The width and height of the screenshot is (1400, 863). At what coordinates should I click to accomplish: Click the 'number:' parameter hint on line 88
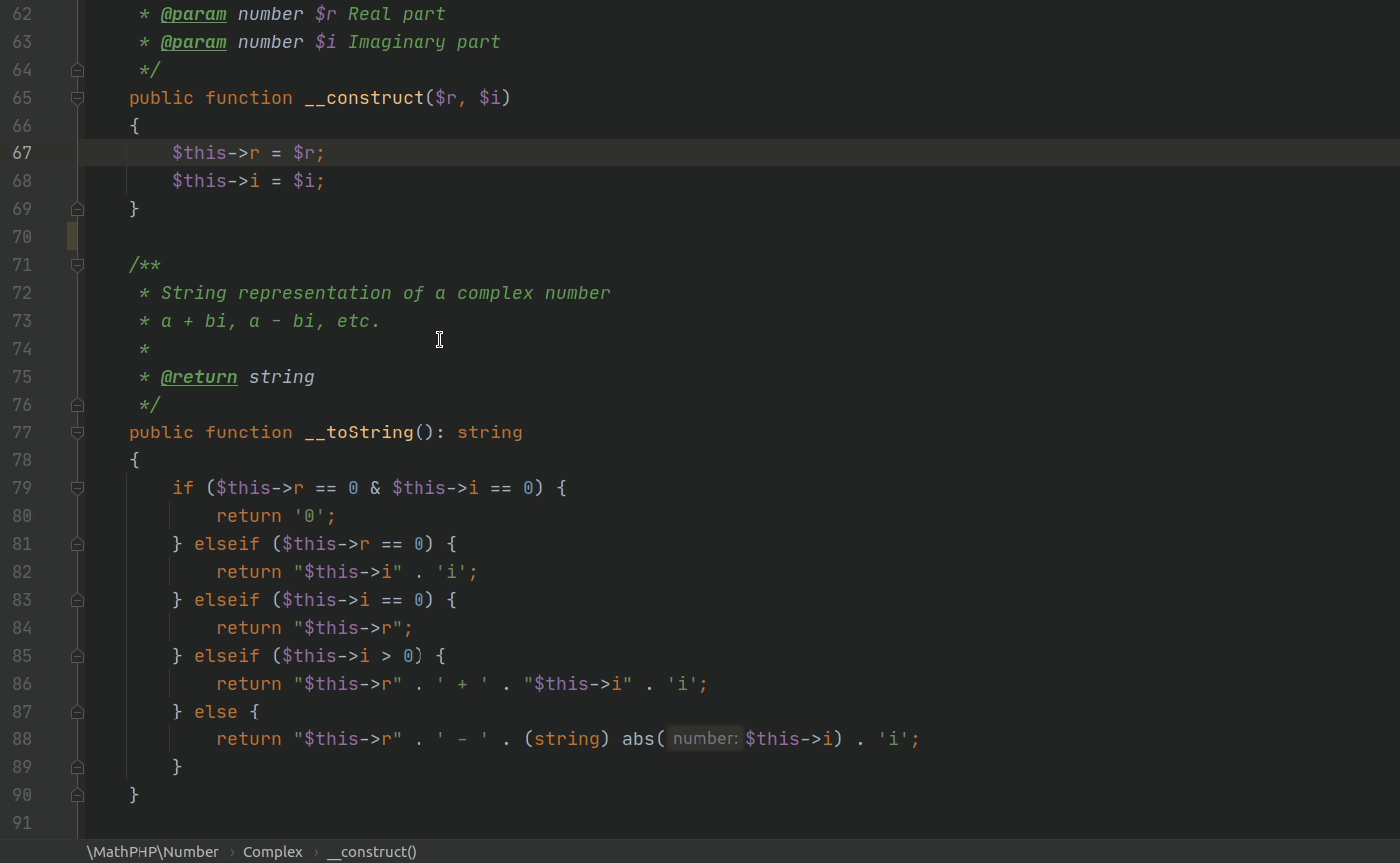[705, 739]
